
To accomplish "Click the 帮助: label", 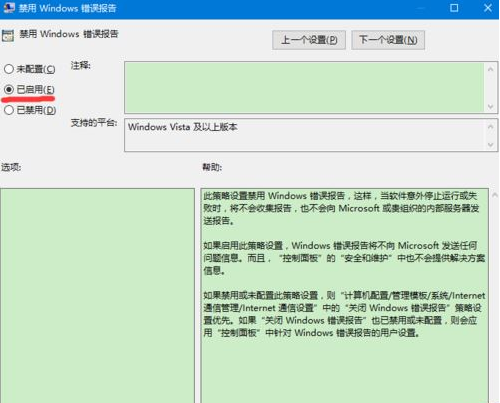I will 212,167.
